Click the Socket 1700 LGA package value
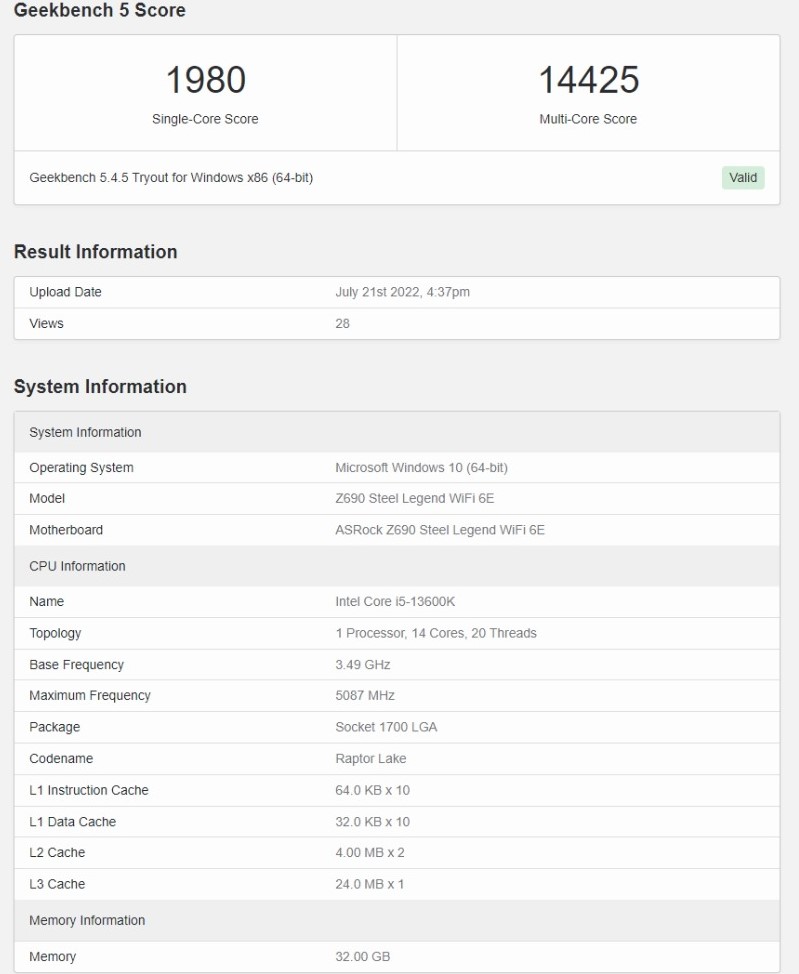Viewport: 799px width, 974px height. (385, 727)
